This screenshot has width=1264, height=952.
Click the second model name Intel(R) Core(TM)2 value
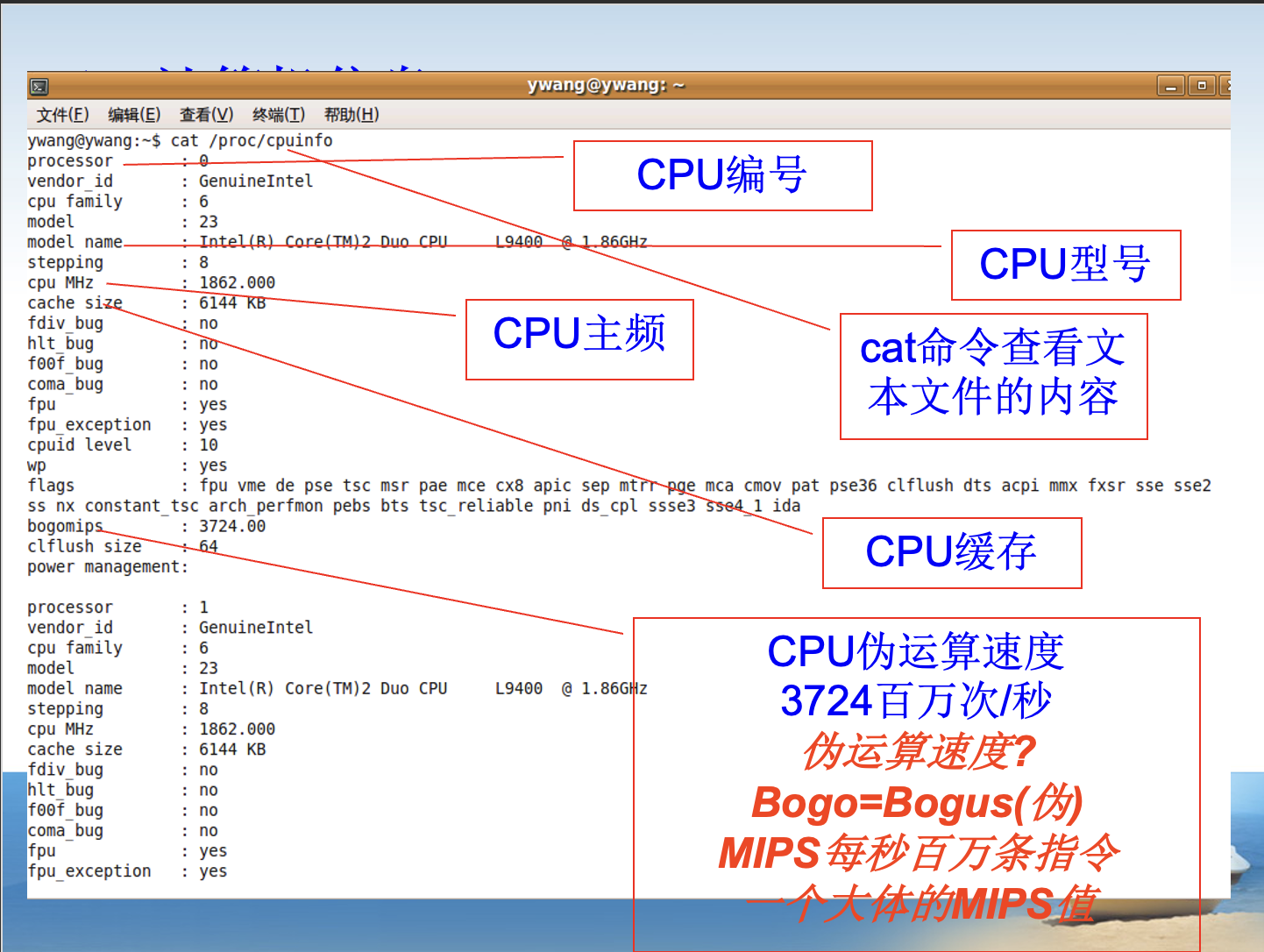(423, 688)
